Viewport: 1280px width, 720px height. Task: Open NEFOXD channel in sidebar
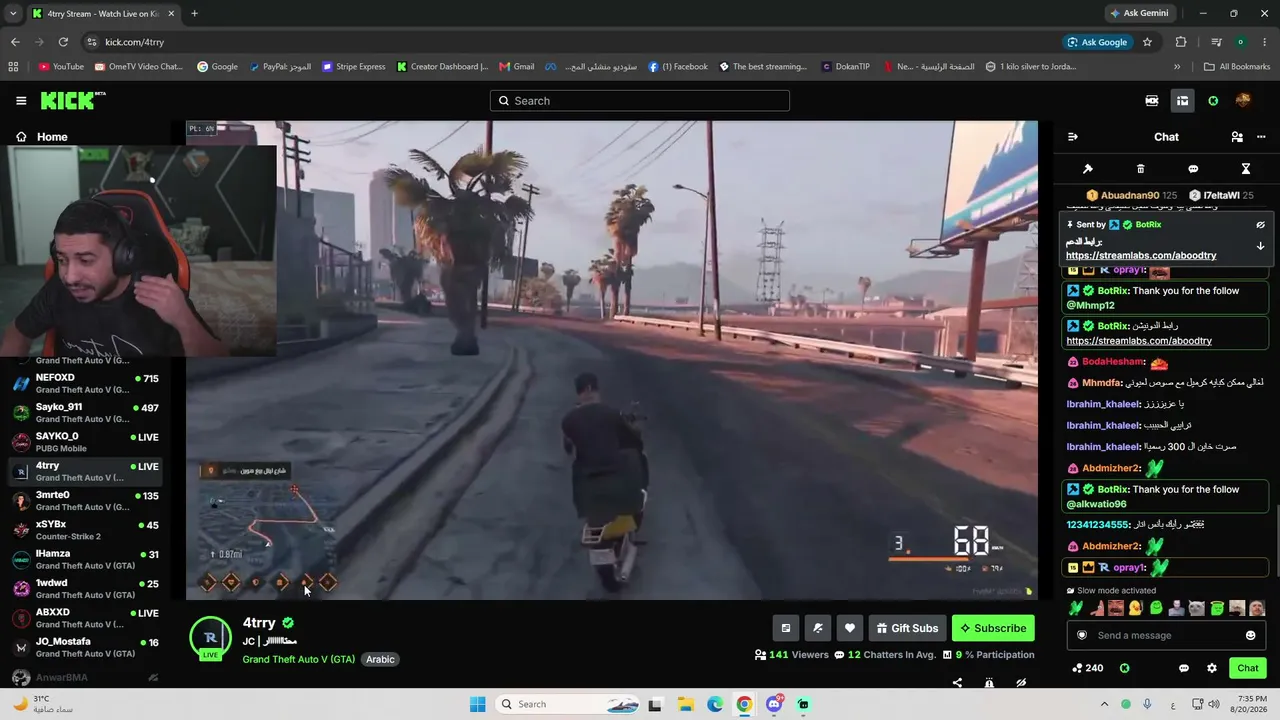[x=85, y=383]
